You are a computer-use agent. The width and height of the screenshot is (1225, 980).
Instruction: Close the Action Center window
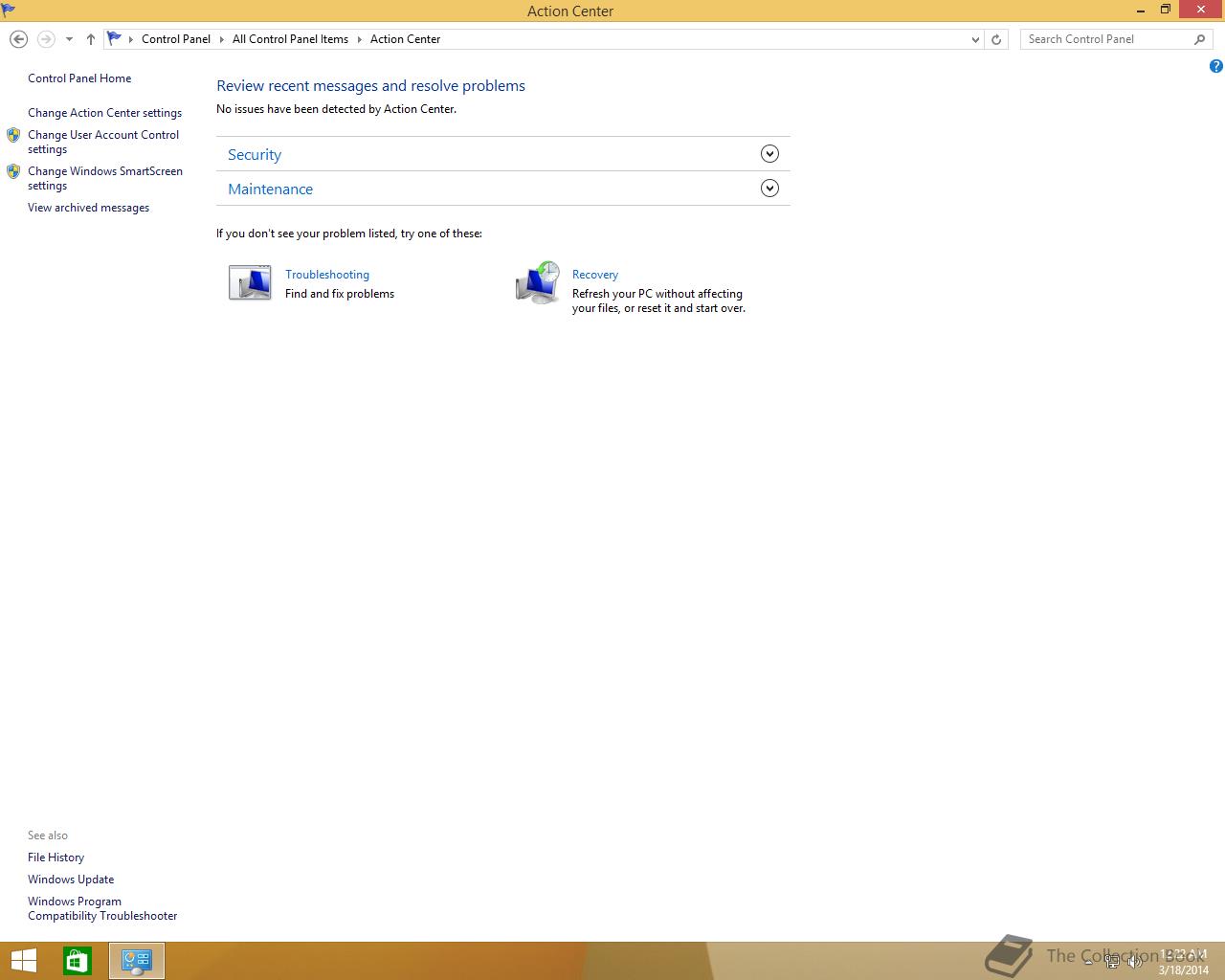point(1202,10)
